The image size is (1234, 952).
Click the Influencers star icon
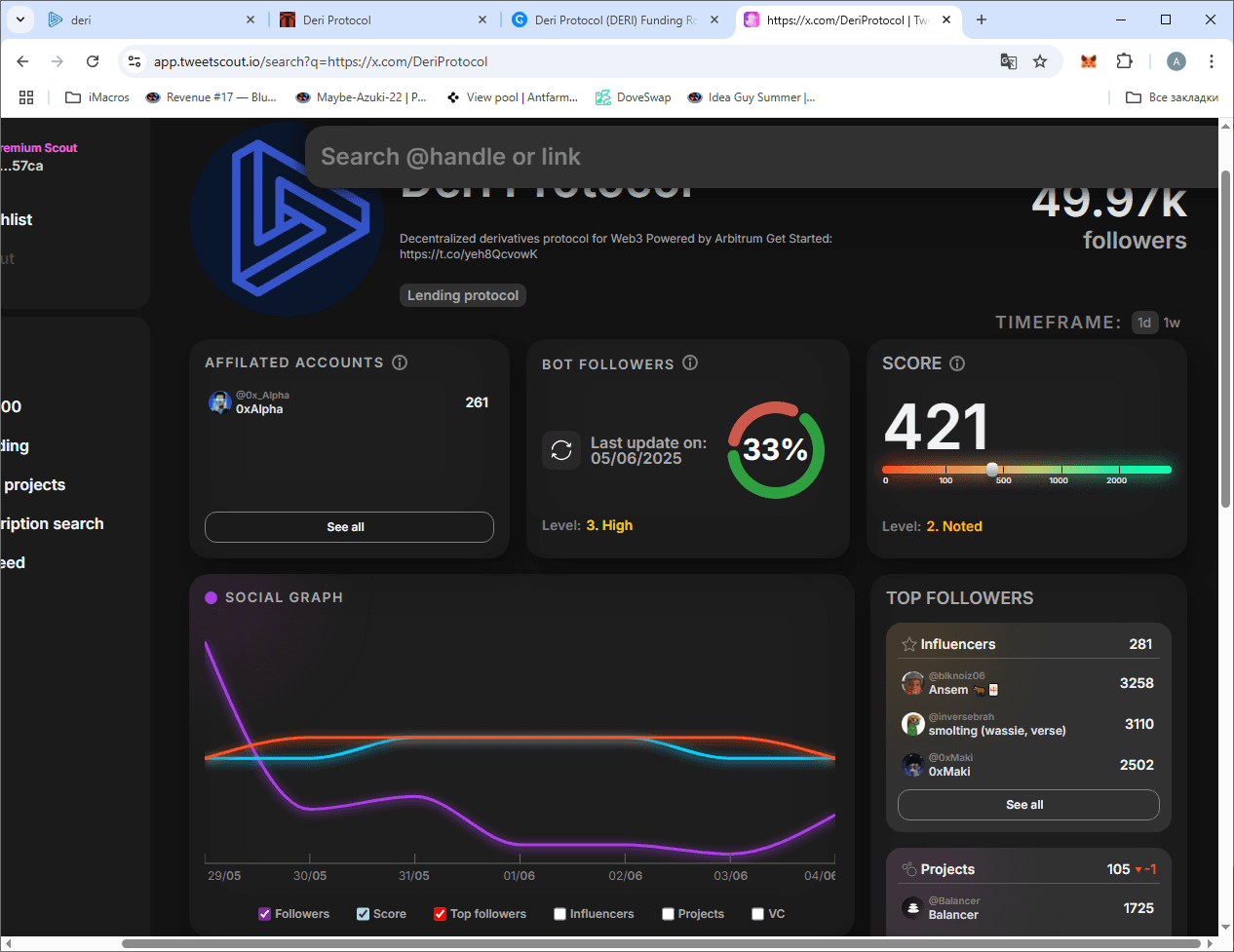point(908,644)
